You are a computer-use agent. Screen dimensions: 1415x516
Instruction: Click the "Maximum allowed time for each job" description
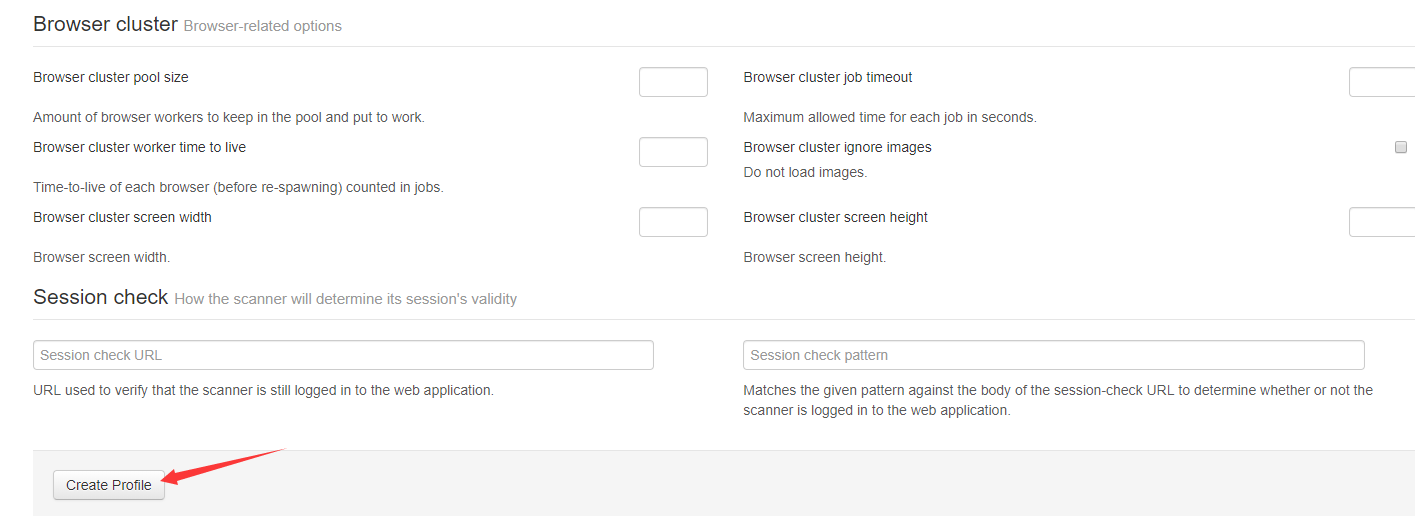pos(890,117)
